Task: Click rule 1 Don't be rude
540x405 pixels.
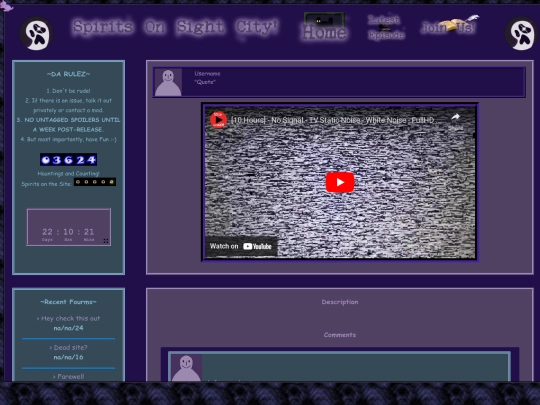Action: [69, 91]
